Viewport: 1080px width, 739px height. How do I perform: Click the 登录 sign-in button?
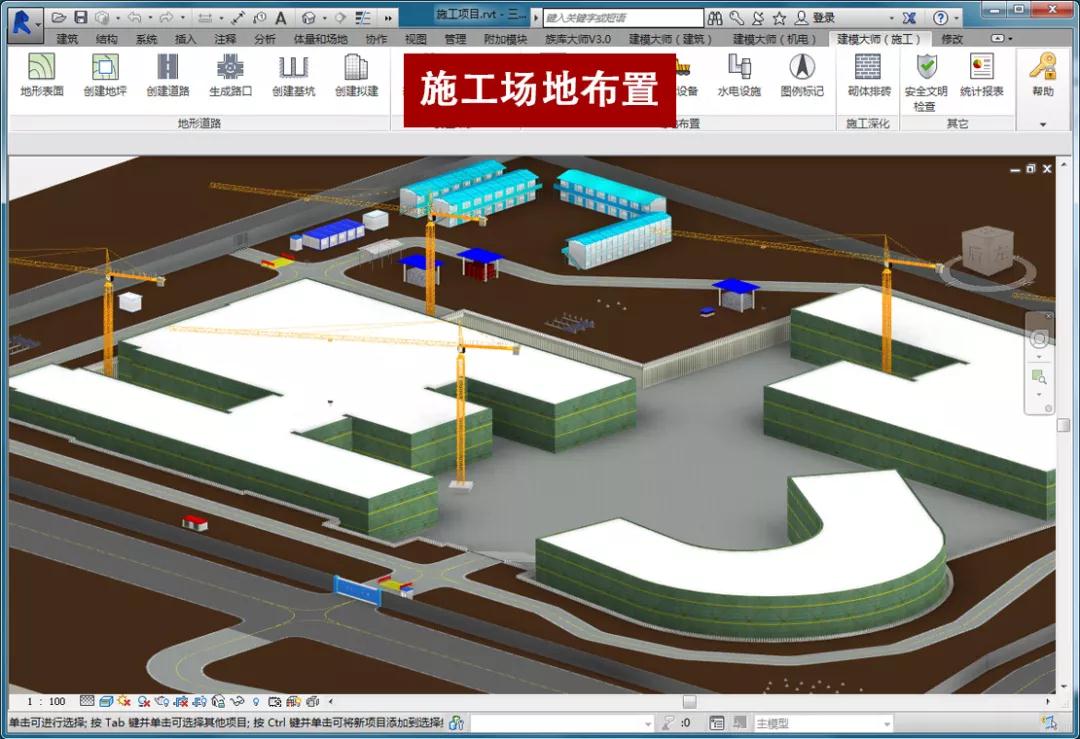pyautogui.click(x=816, y=18)
